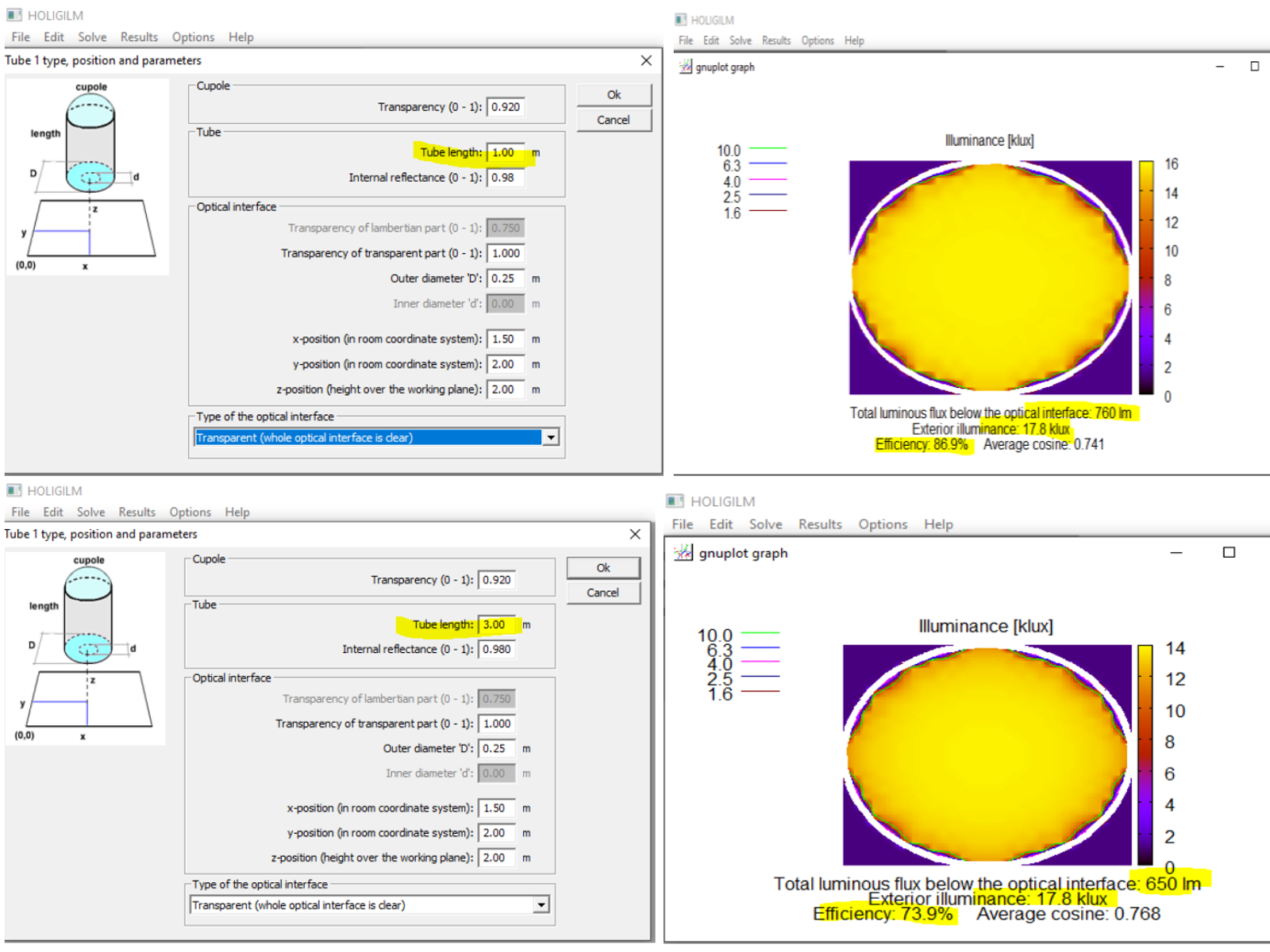Open the blue-highlighted optical interface type dropdown
Viewport: 1270px width, 952px height.
click(x=551, y=438)
